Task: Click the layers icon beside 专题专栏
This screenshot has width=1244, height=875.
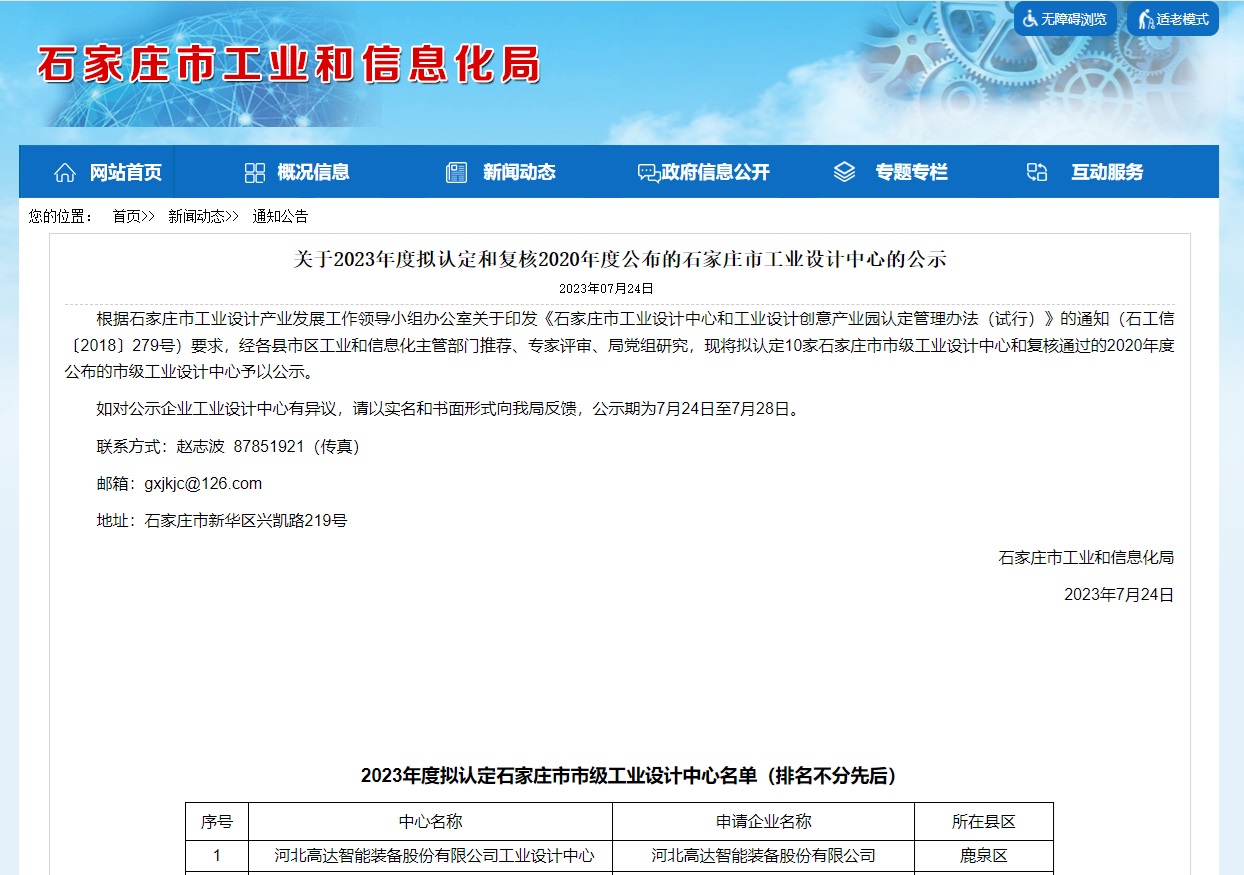Action: pyautogui.click(x=845, y=173)
